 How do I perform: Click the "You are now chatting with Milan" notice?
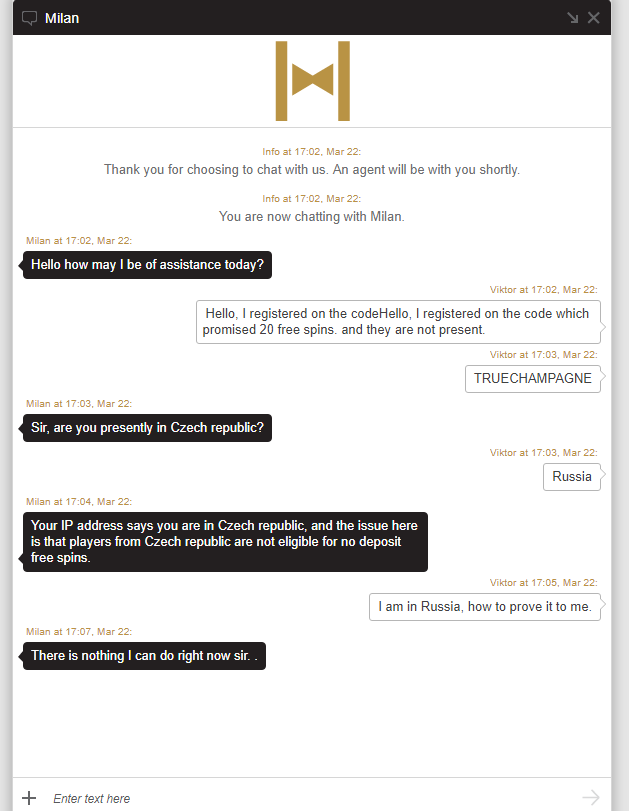pos(312,216)
